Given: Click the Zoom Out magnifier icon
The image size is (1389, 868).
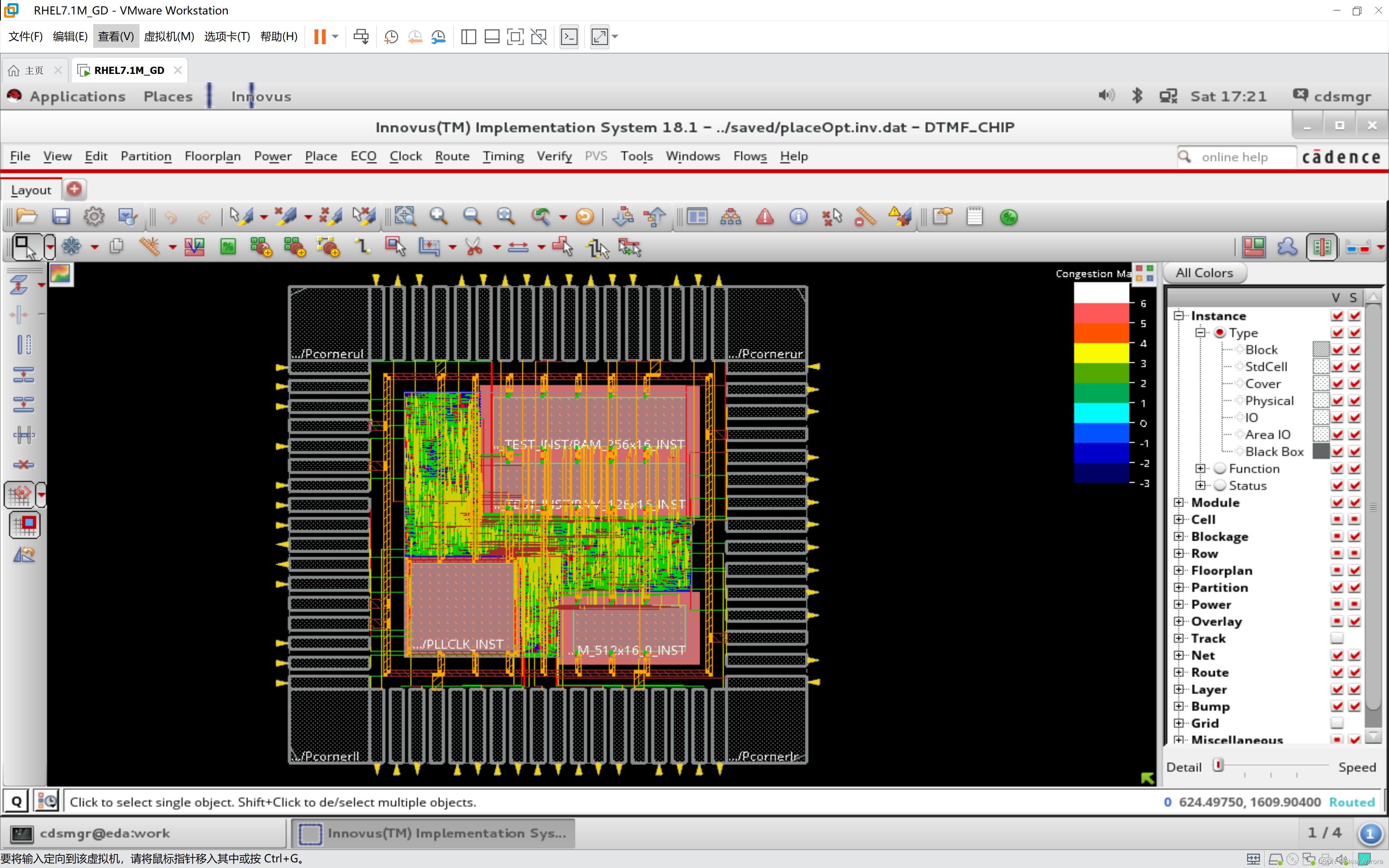Looking at the screenshot, I should click(x=472, y=217).
